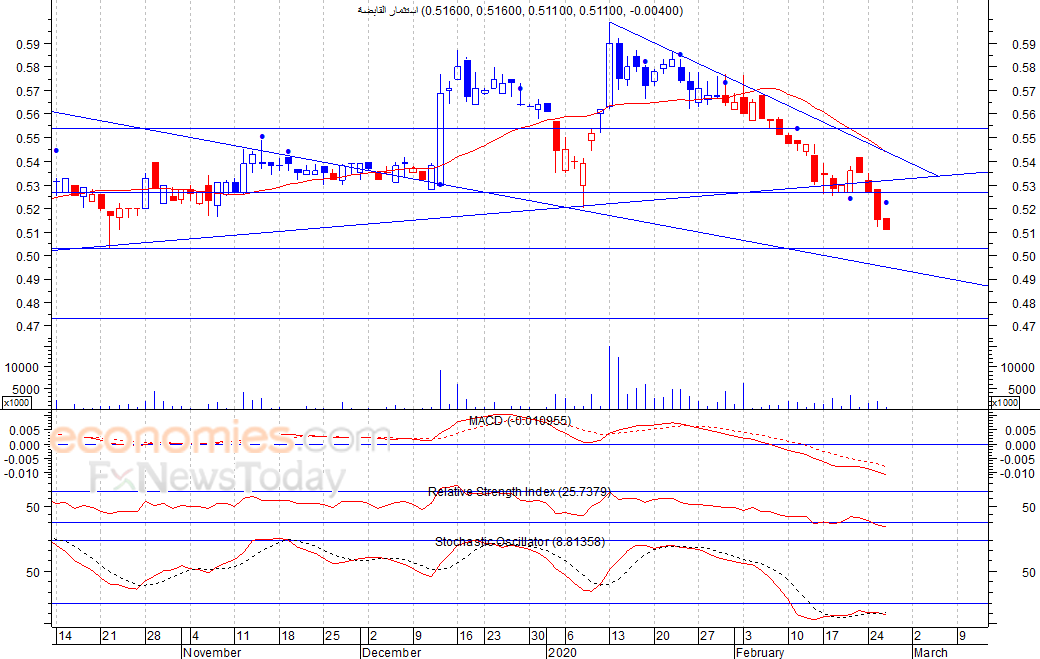Image resolution: width=1040 pixels, height=659 pixels.
Task: Jump to the November month label
Action: click(x=212, y=652)
